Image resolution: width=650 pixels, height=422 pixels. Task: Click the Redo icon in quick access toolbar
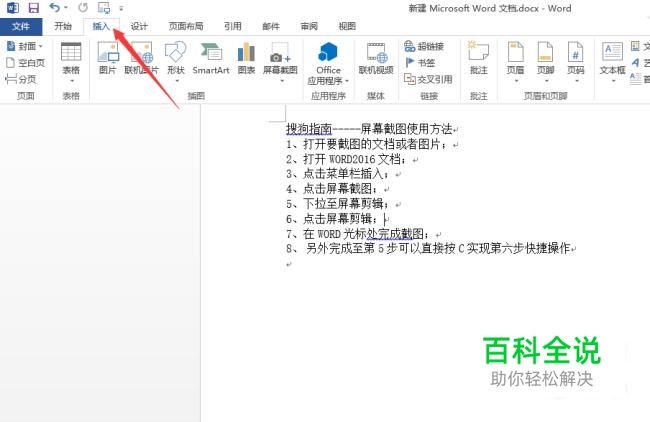(x=83, y=7)
